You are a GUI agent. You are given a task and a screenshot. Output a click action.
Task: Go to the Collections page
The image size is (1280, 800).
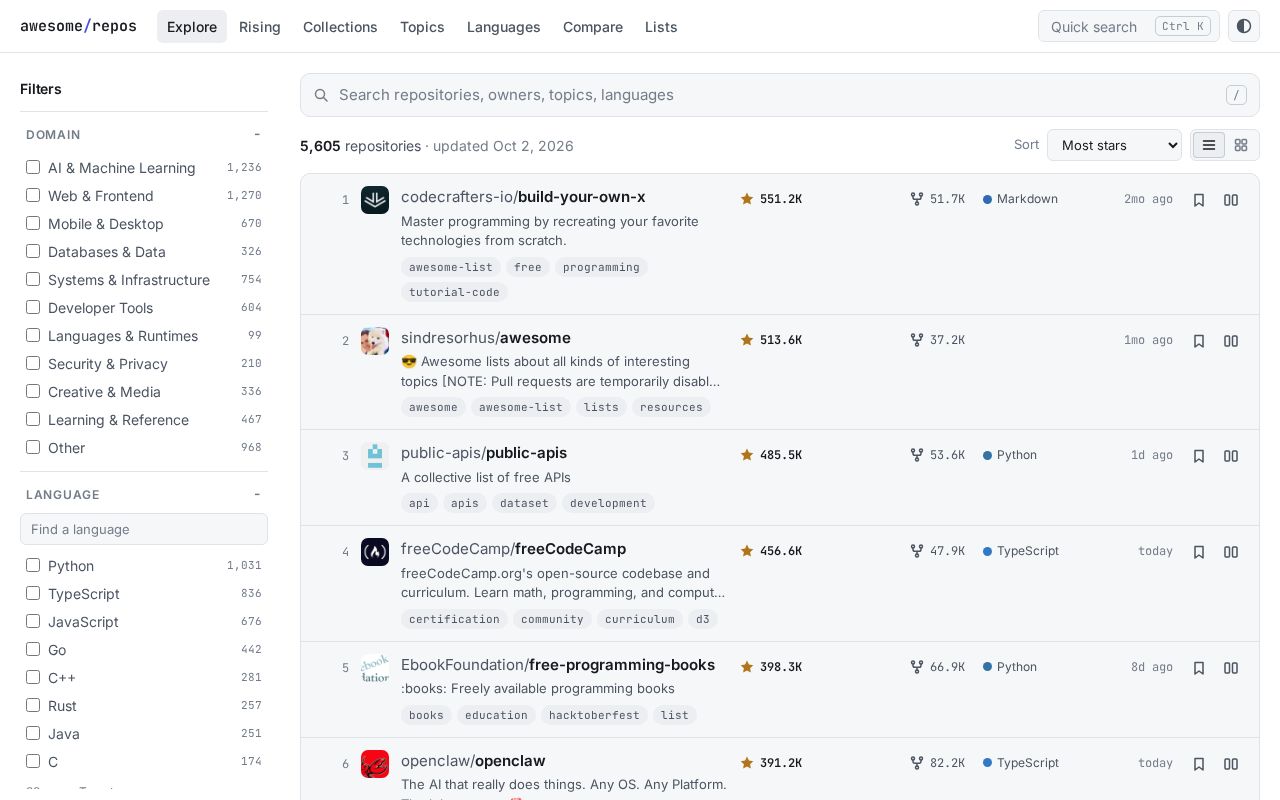click(340, 27)
